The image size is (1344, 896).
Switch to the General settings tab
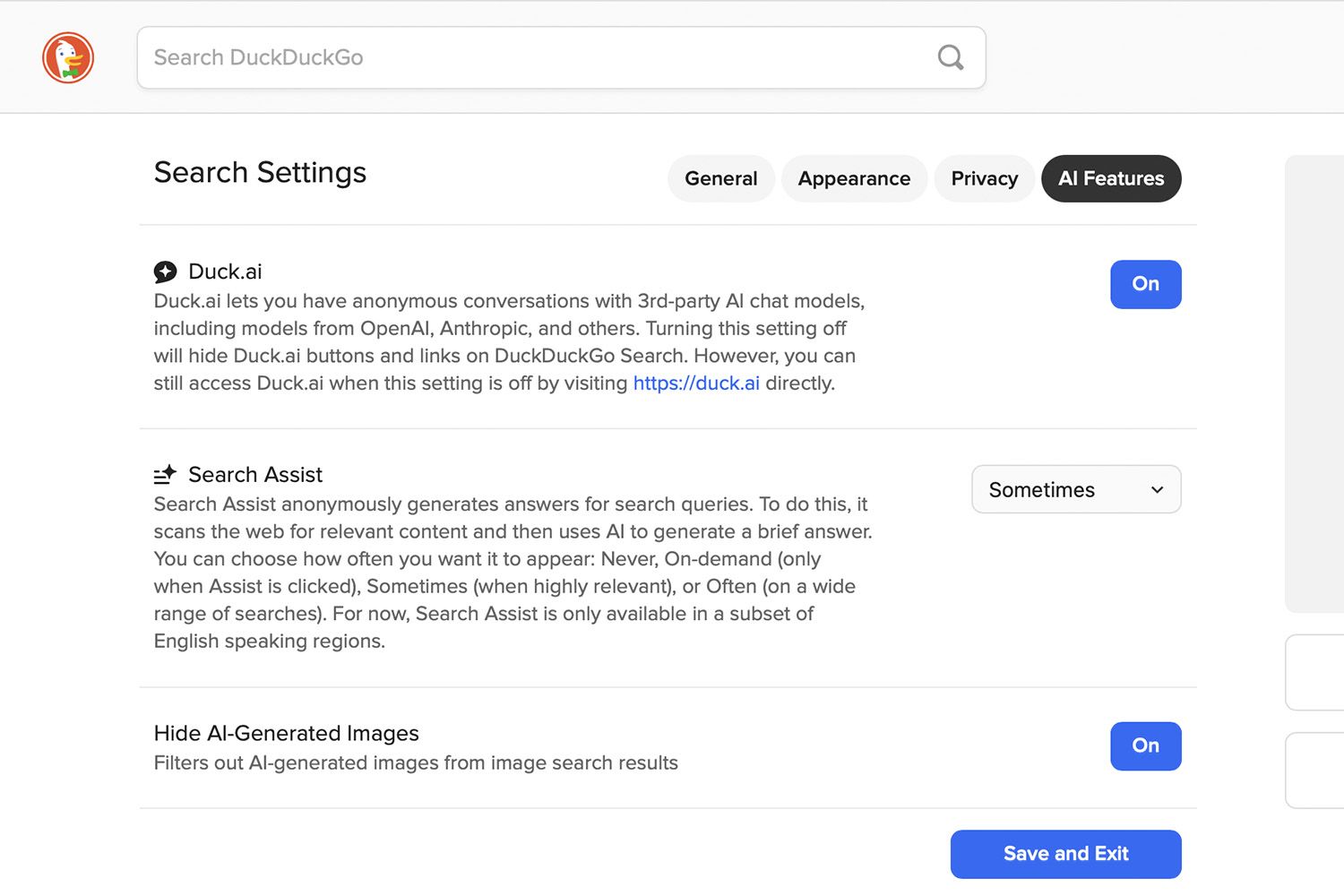[x=720, y=178]
